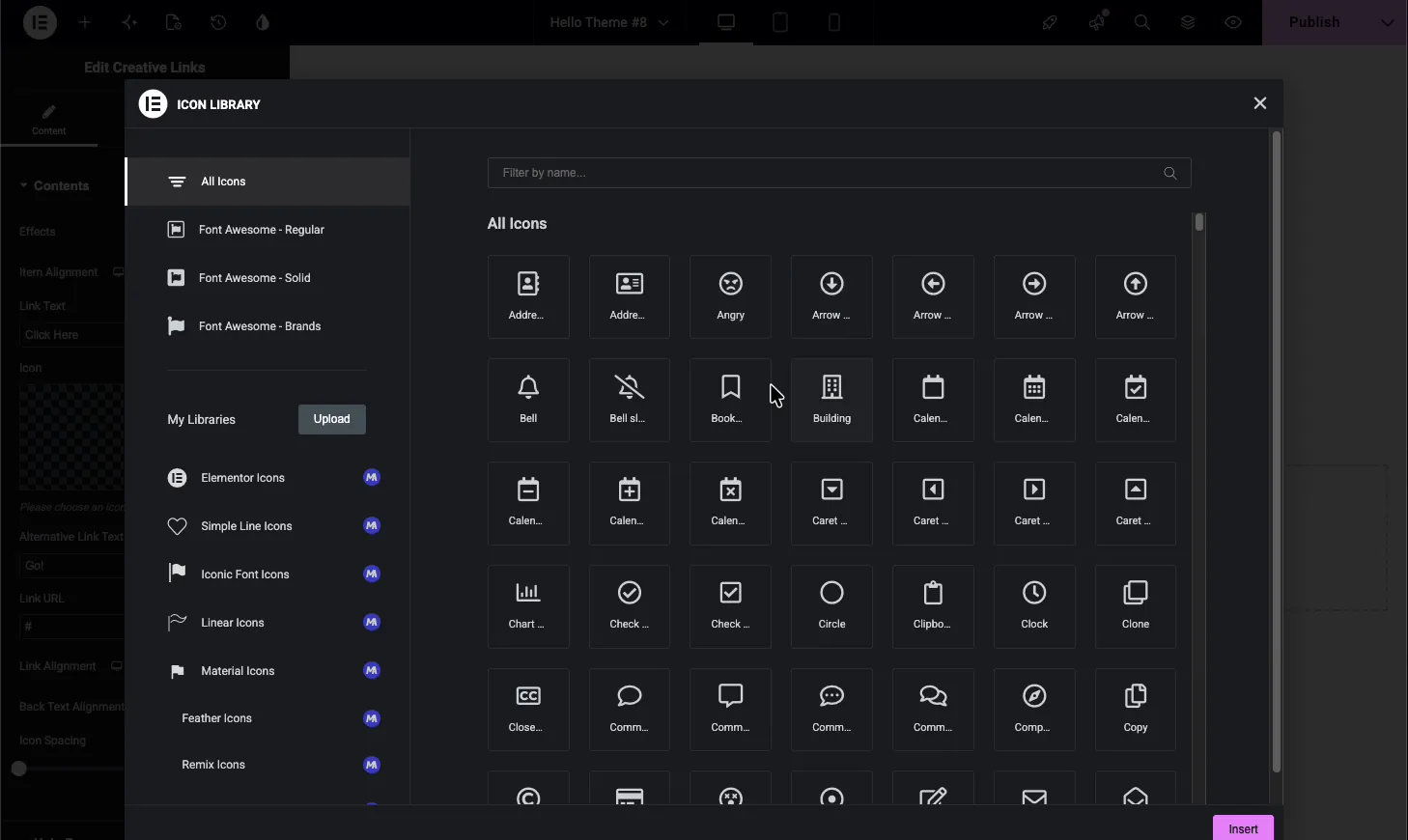Click the add element plus icon
The height and width of the screenshot is (840, 1408).
click(x=85, y=22)
